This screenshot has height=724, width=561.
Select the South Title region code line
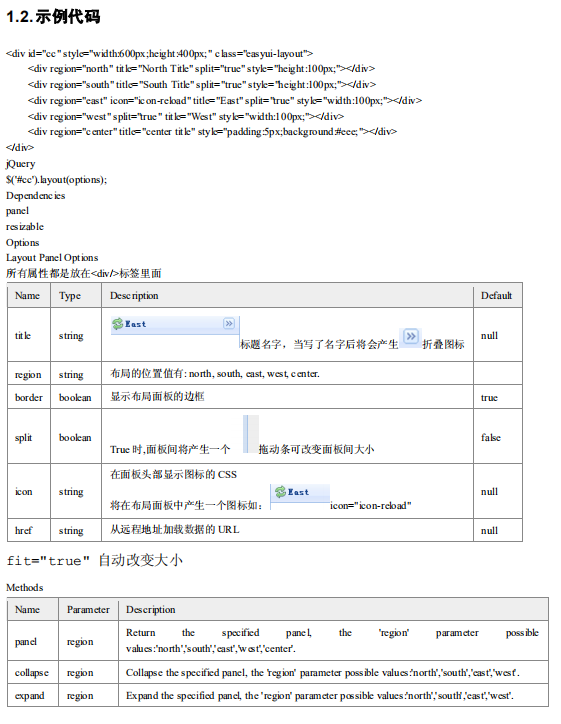click(202, 84)
